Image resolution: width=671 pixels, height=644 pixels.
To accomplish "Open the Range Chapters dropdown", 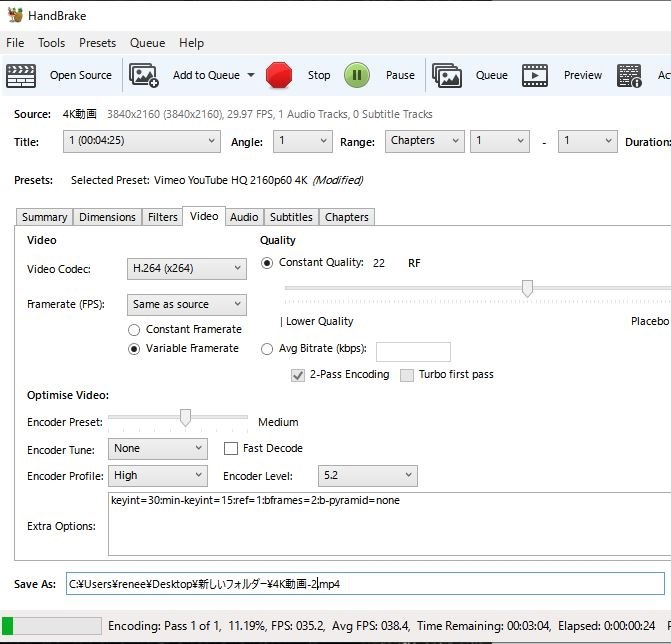I will [425, 141].
